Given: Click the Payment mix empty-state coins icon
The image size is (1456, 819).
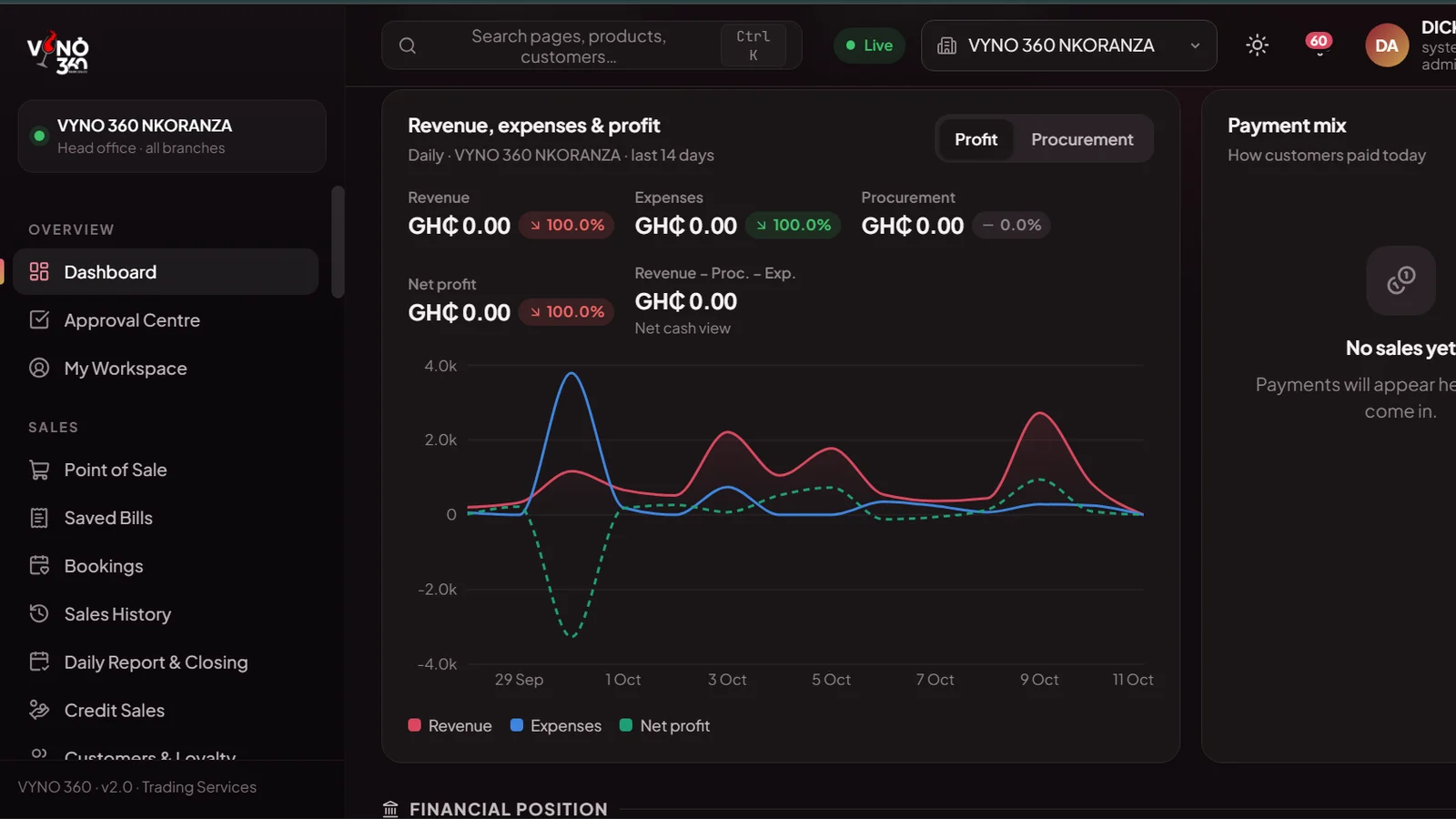Looking at the screenshot, I should click(x=1400, y=280).
